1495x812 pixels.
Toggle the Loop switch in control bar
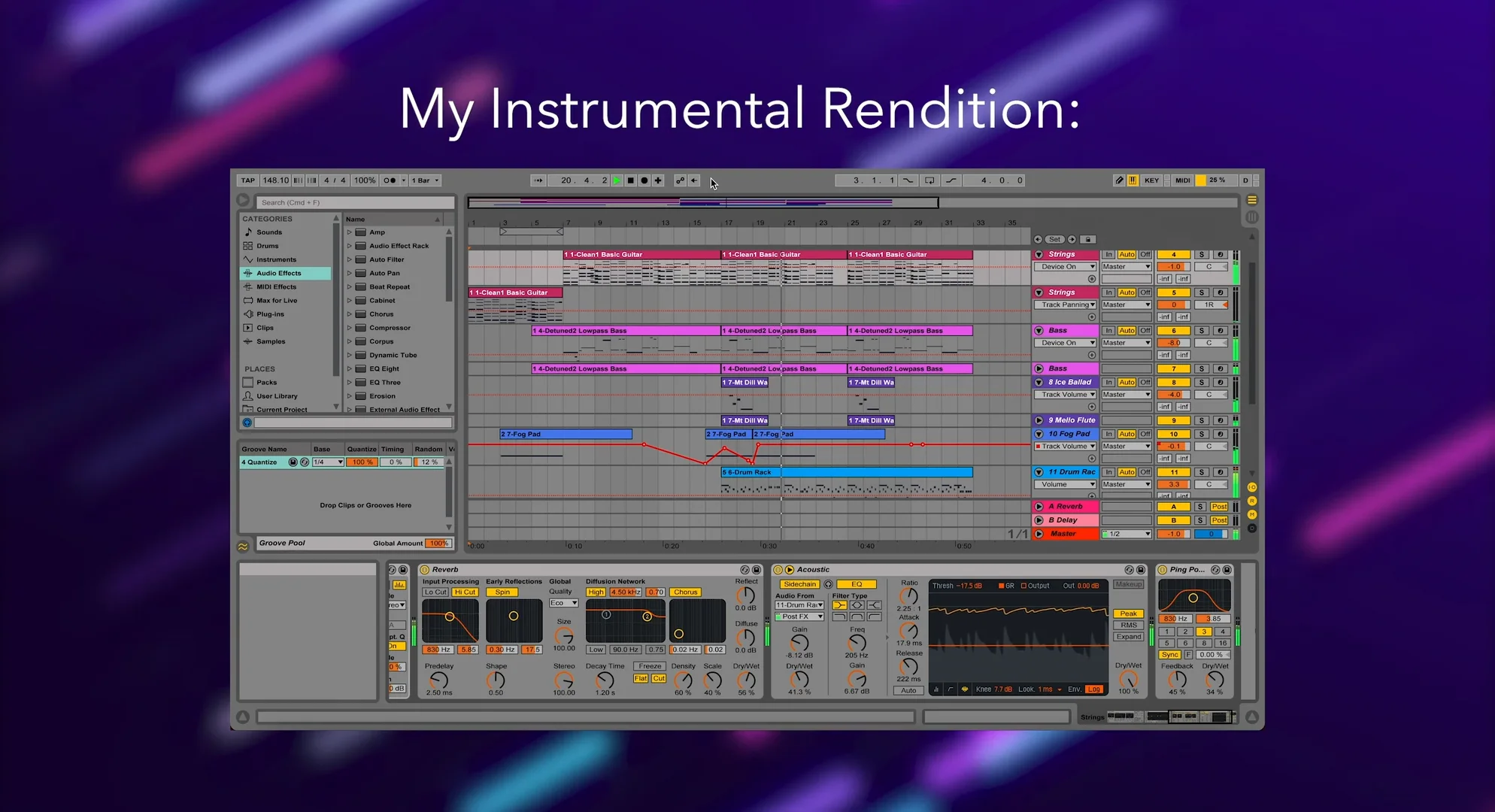pos(929,180)
